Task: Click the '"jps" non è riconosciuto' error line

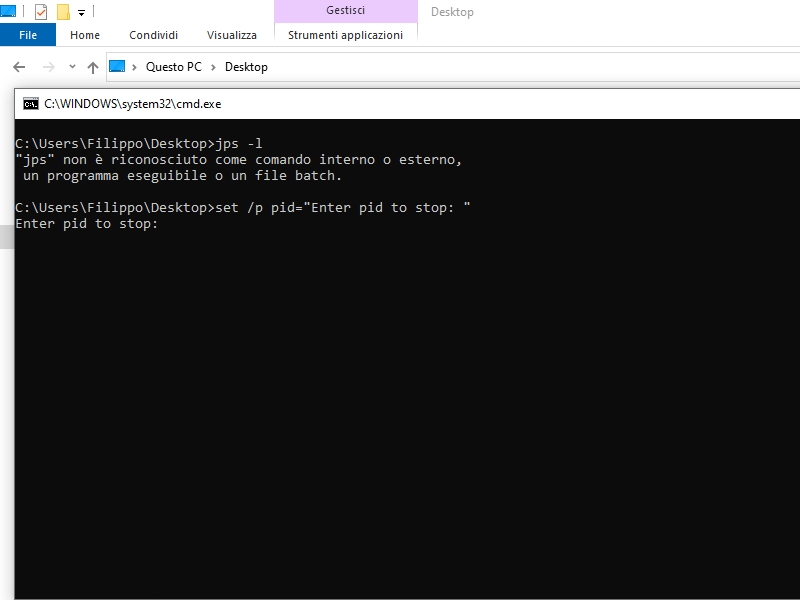Action: click(x=239, y=160)
